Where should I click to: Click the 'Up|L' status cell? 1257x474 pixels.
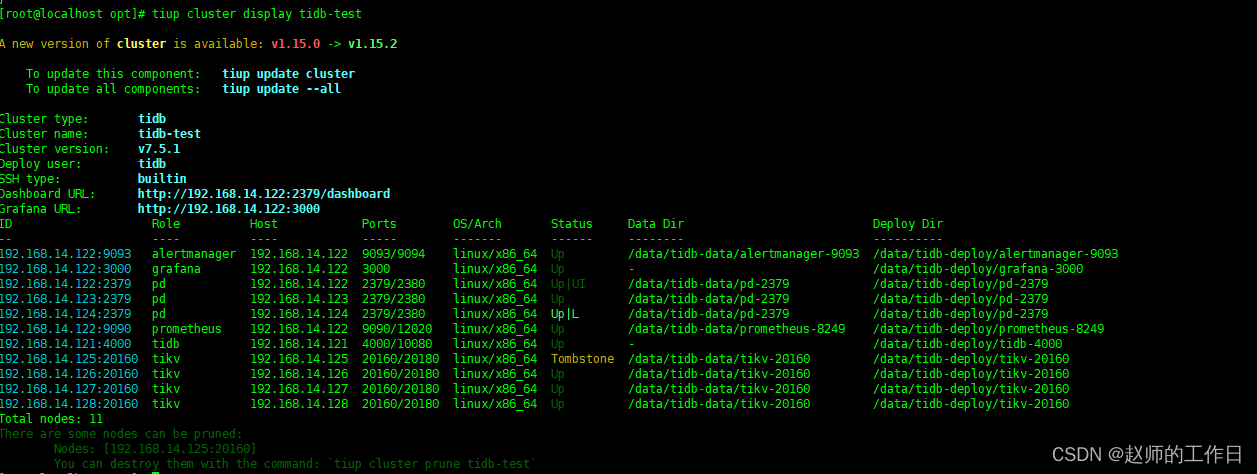tap(565, 314)
